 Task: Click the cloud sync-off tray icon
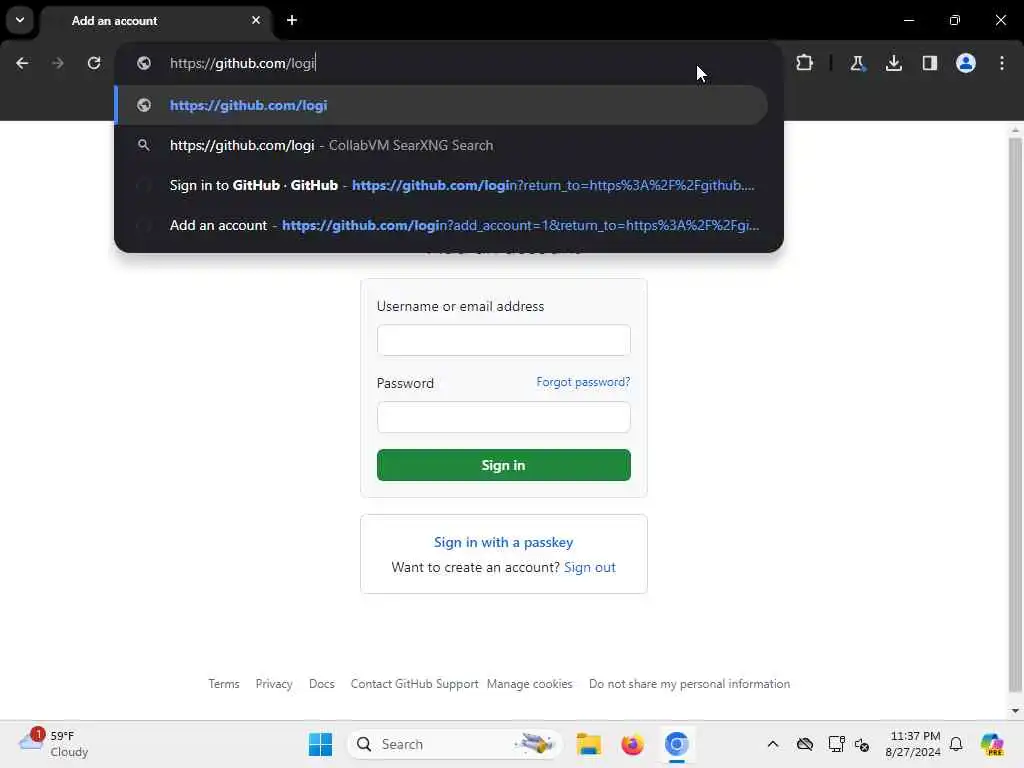(x=805, y=744)
